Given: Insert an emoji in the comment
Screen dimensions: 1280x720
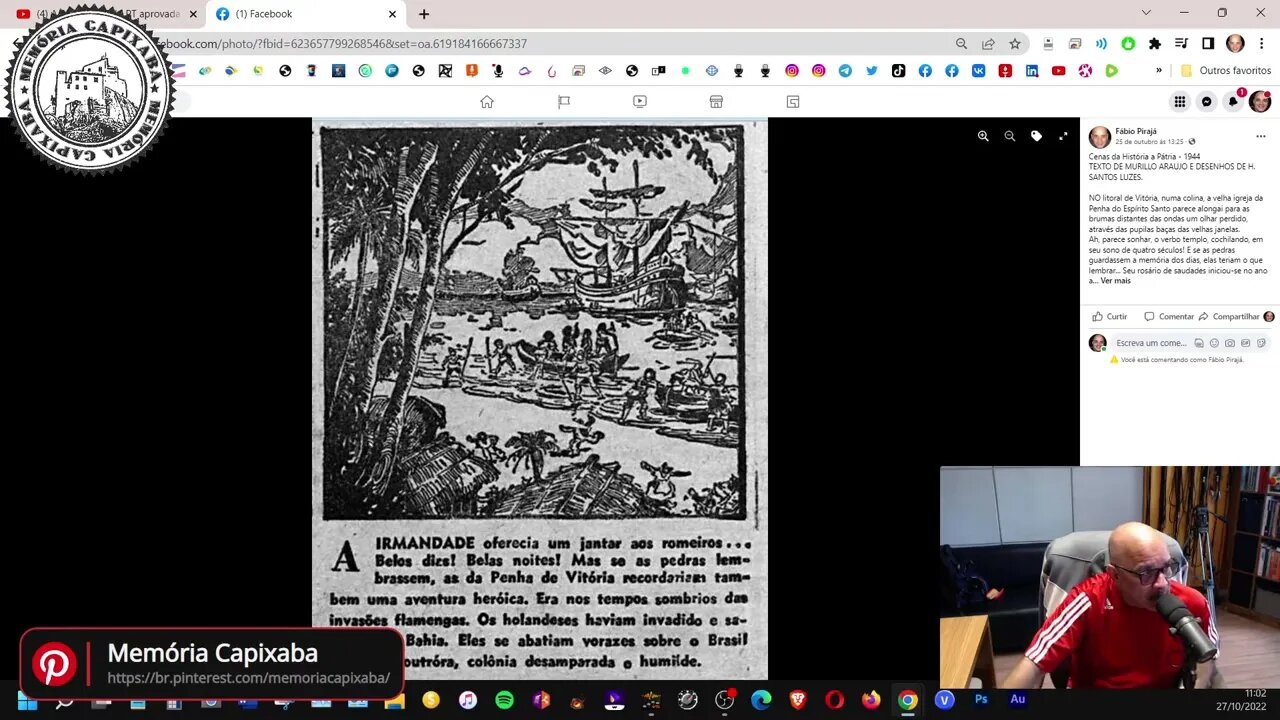Looking at the screenshot, I should pos(1214,343).
